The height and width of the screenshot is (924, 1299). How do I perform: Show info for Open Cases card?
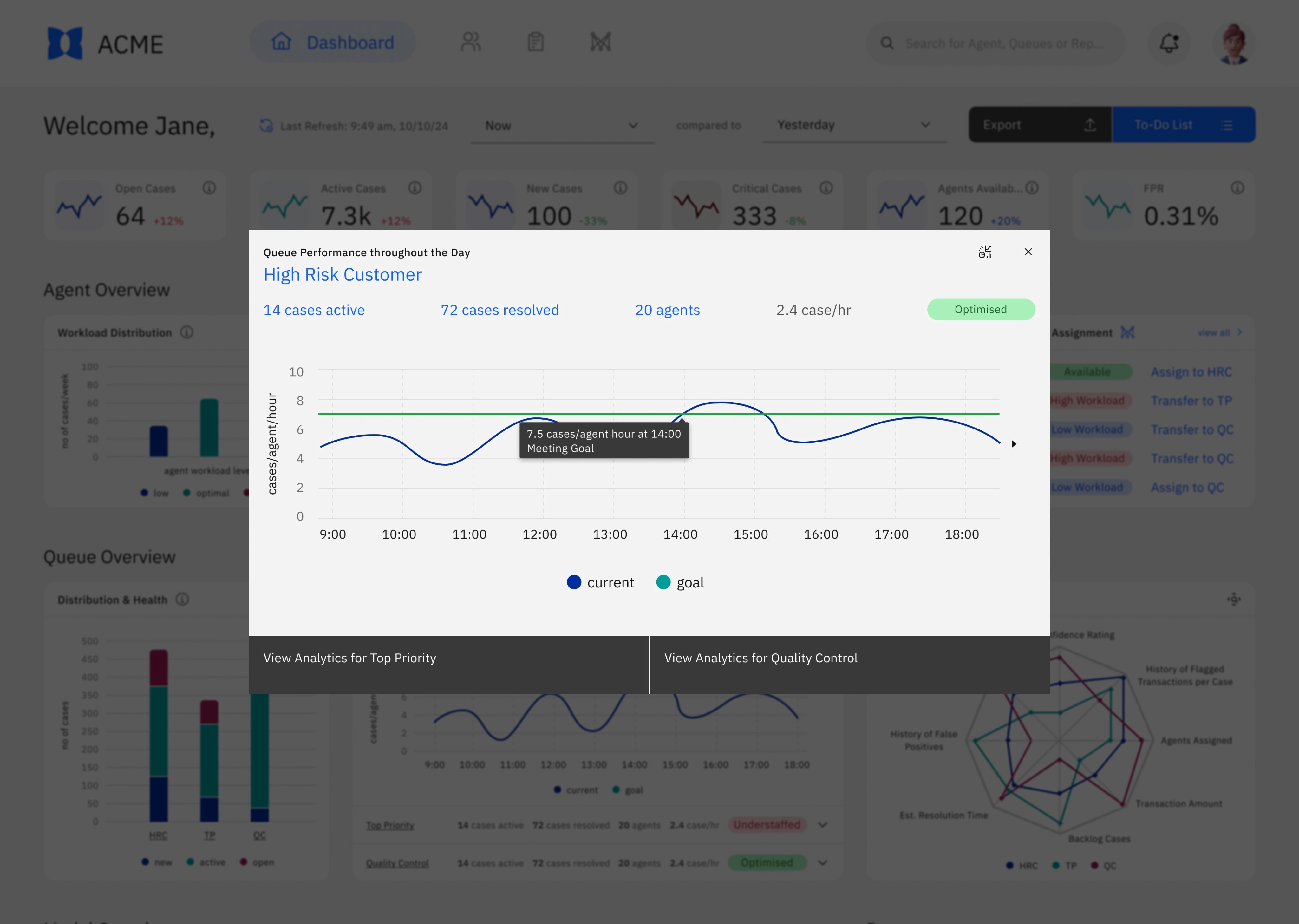coord(209,188)
